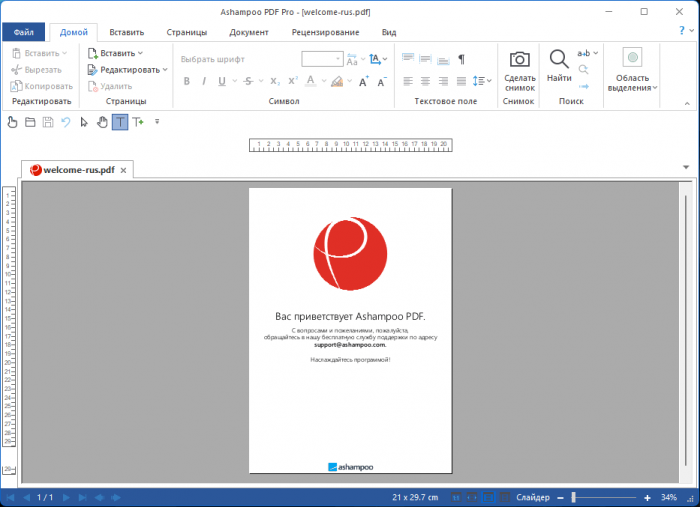700x507 pixels.
Task: Click the Вставить button in Страницы group
Action: [114, 53]
